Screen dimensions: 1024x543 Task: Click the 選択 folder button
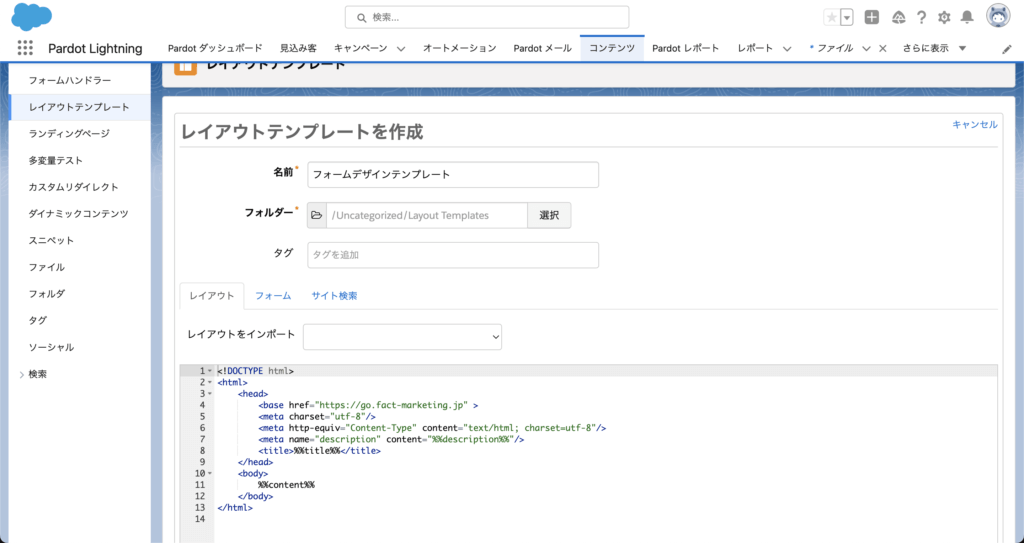pos(549,216)
